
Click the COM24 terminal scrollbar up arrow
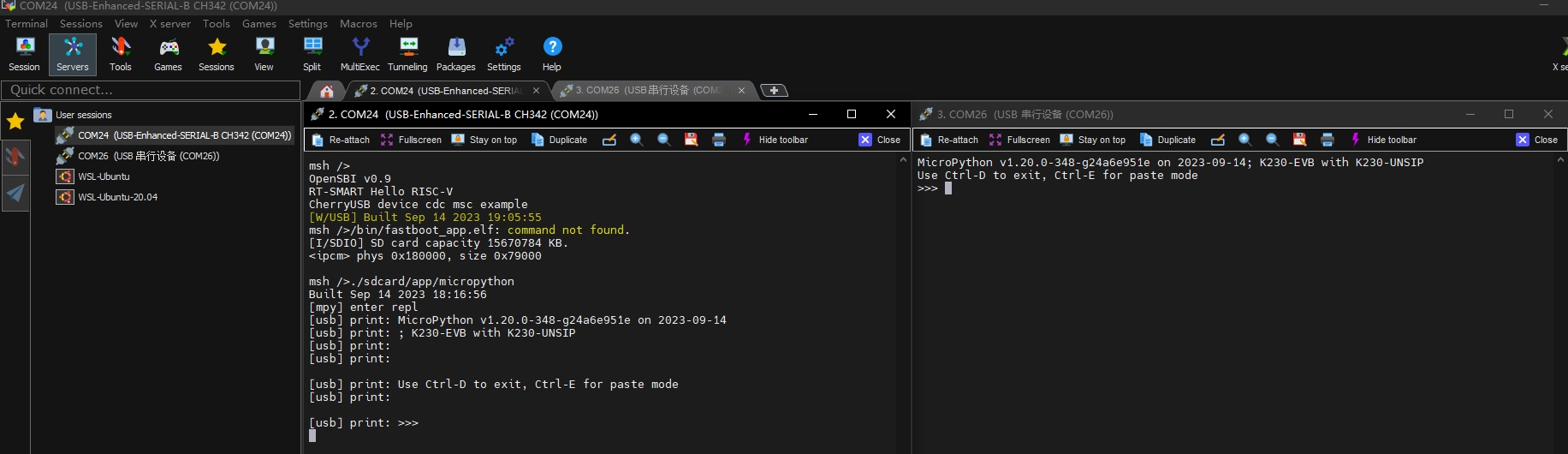(x=903, y=160)
